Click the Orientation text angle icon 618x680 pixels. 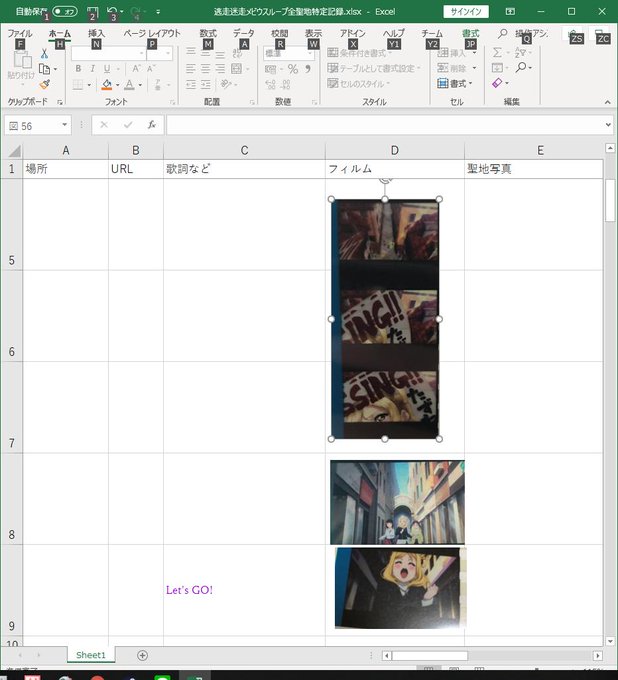click(x=226, y=84)
